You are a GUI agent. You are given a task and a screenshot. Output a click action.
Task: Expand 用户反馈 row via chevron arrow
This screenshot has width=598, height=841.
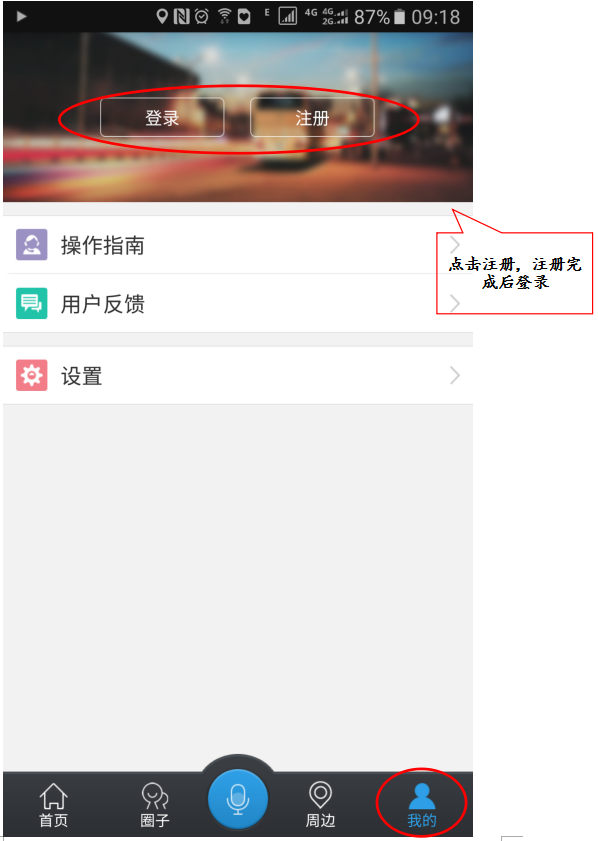[455, 303]
